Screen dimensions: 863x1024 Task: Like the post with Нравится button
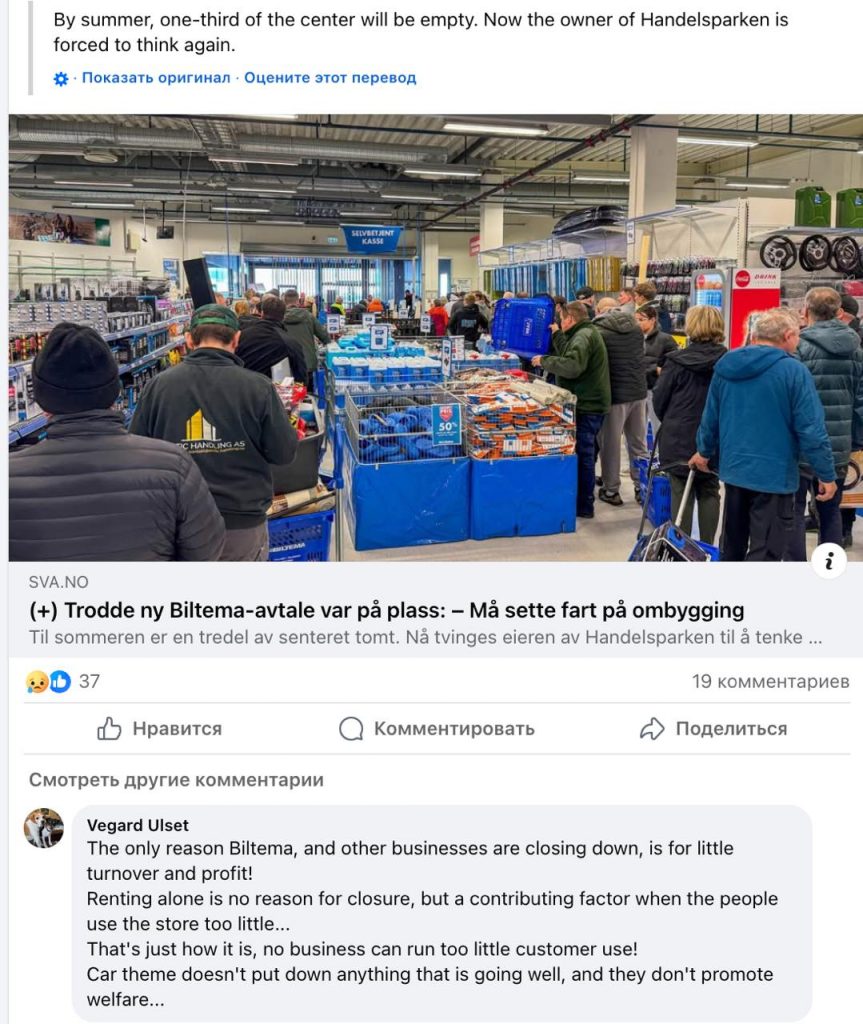pos(159,728)
